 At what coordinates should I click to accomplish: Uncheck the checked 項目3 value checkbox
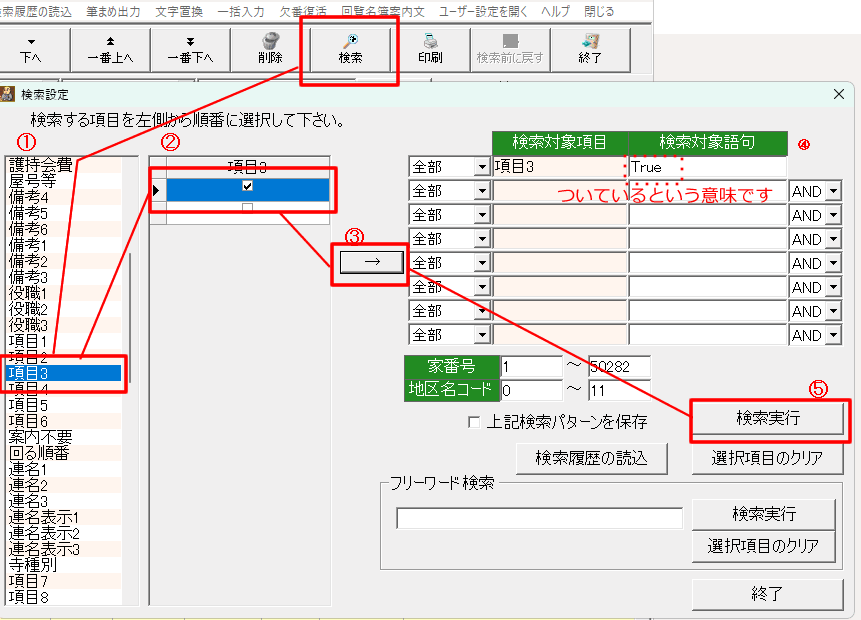pos(248,186)
